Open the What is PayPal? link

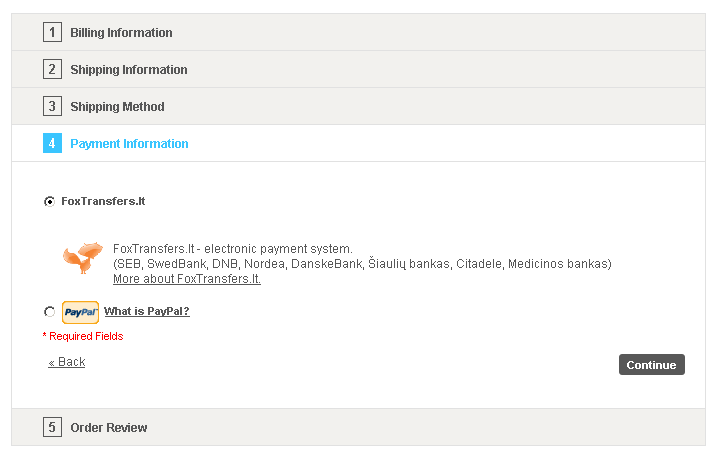[147, 311]
